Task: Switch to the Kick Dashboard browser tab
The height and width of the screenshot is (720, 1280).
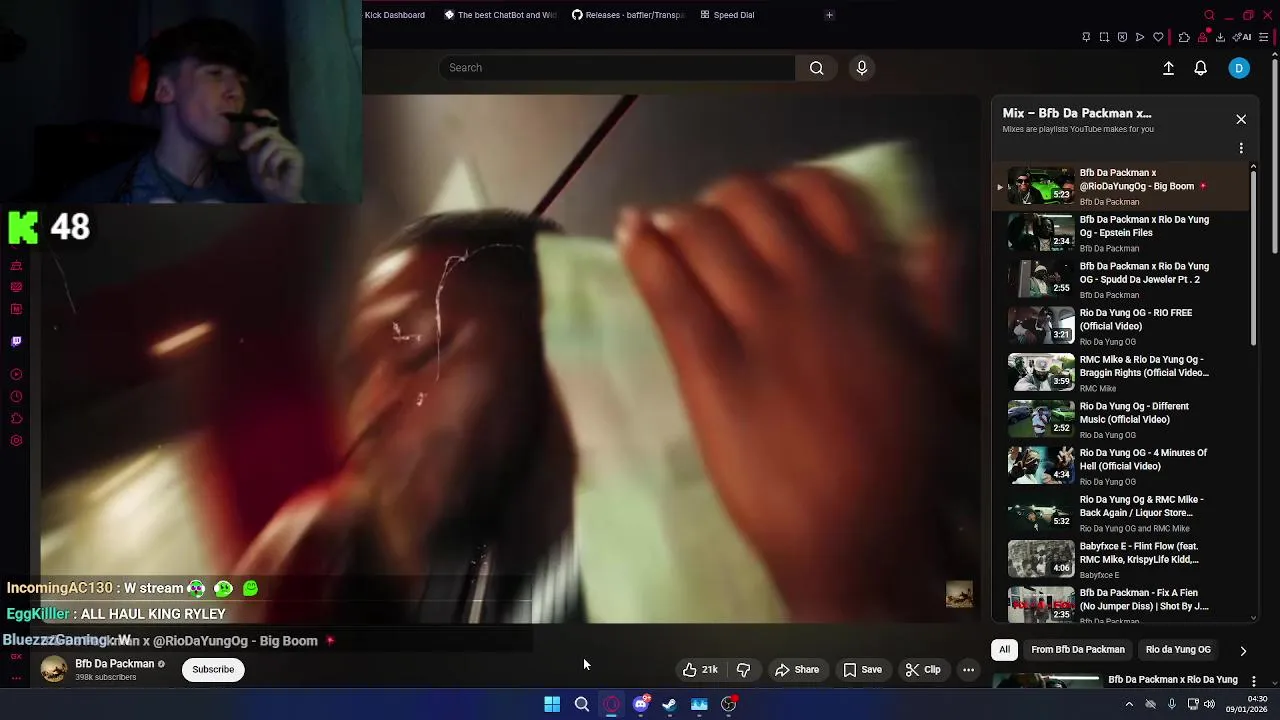Action: coord(394,15)
